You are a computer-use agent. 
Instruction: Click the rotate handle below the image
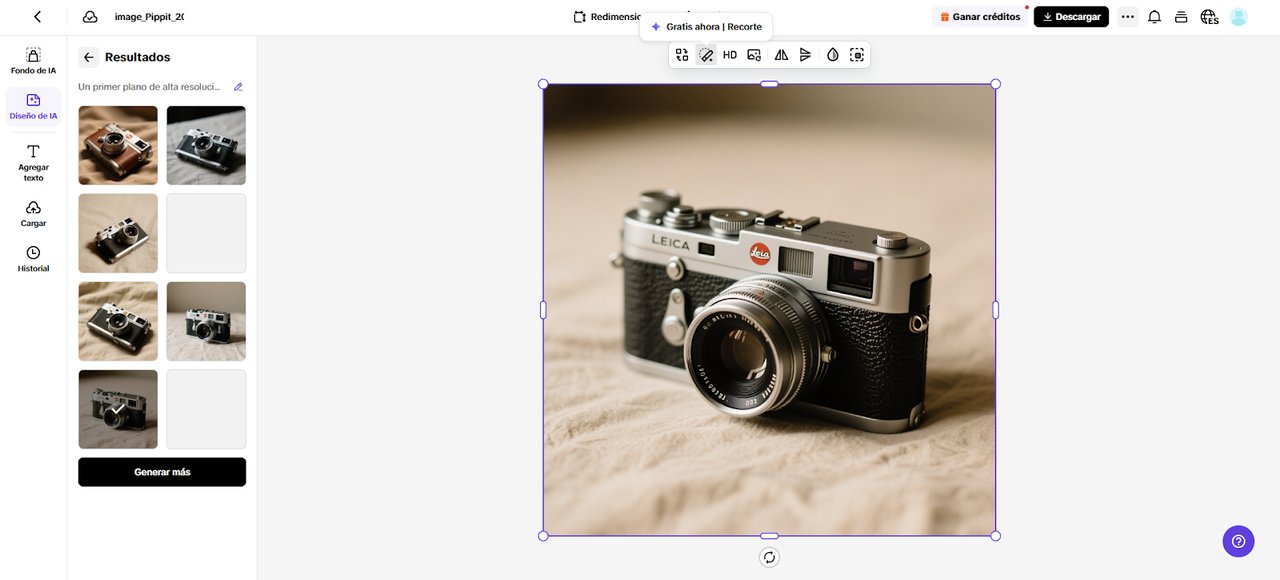pos(769,558)
